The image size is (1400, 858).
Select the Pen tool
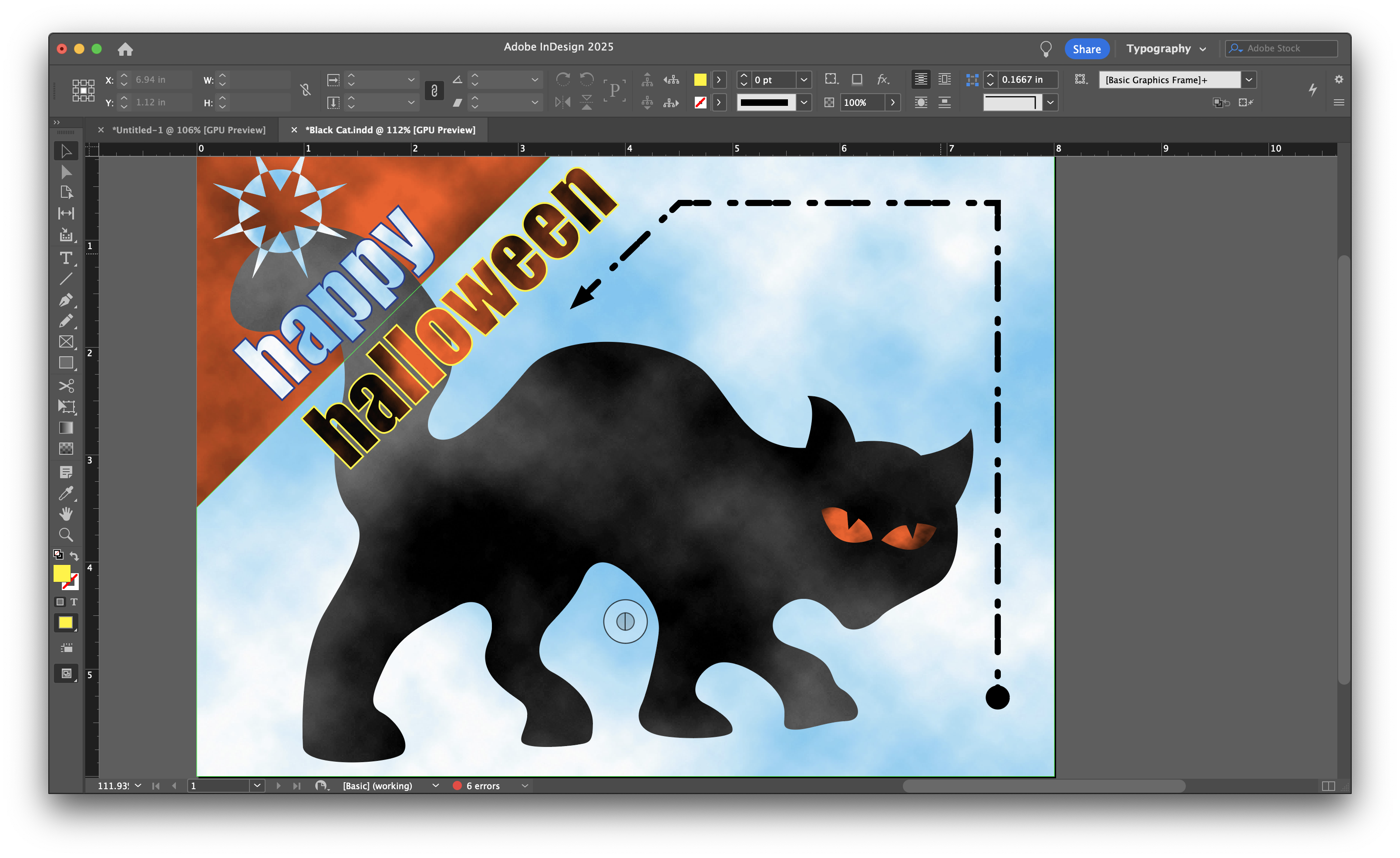(x=67, y=300)
